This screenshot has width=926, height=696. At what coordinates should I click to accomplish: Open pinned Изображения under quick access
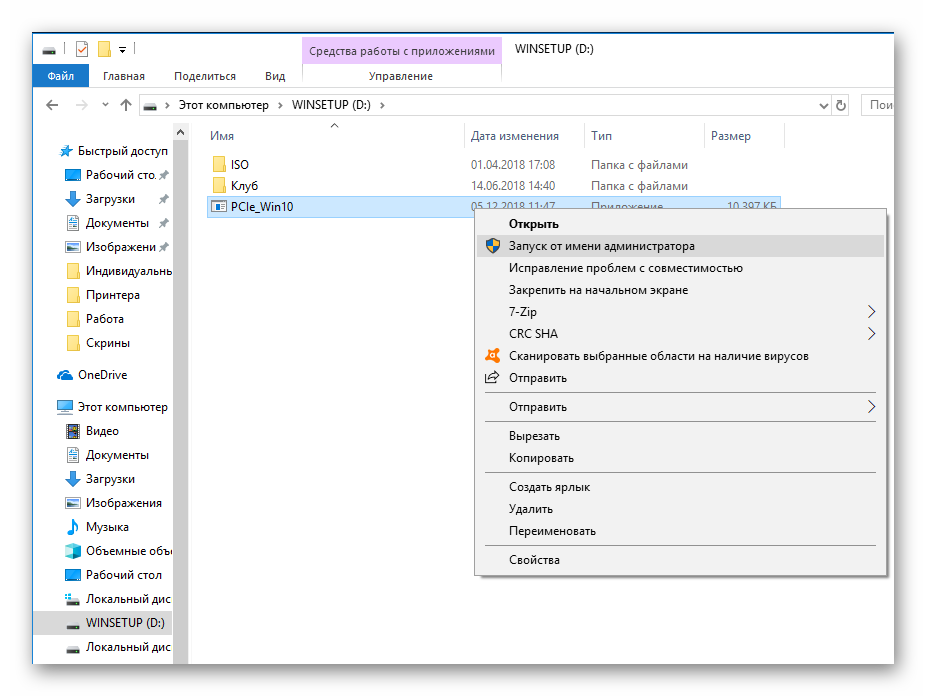tap(116, 247)
